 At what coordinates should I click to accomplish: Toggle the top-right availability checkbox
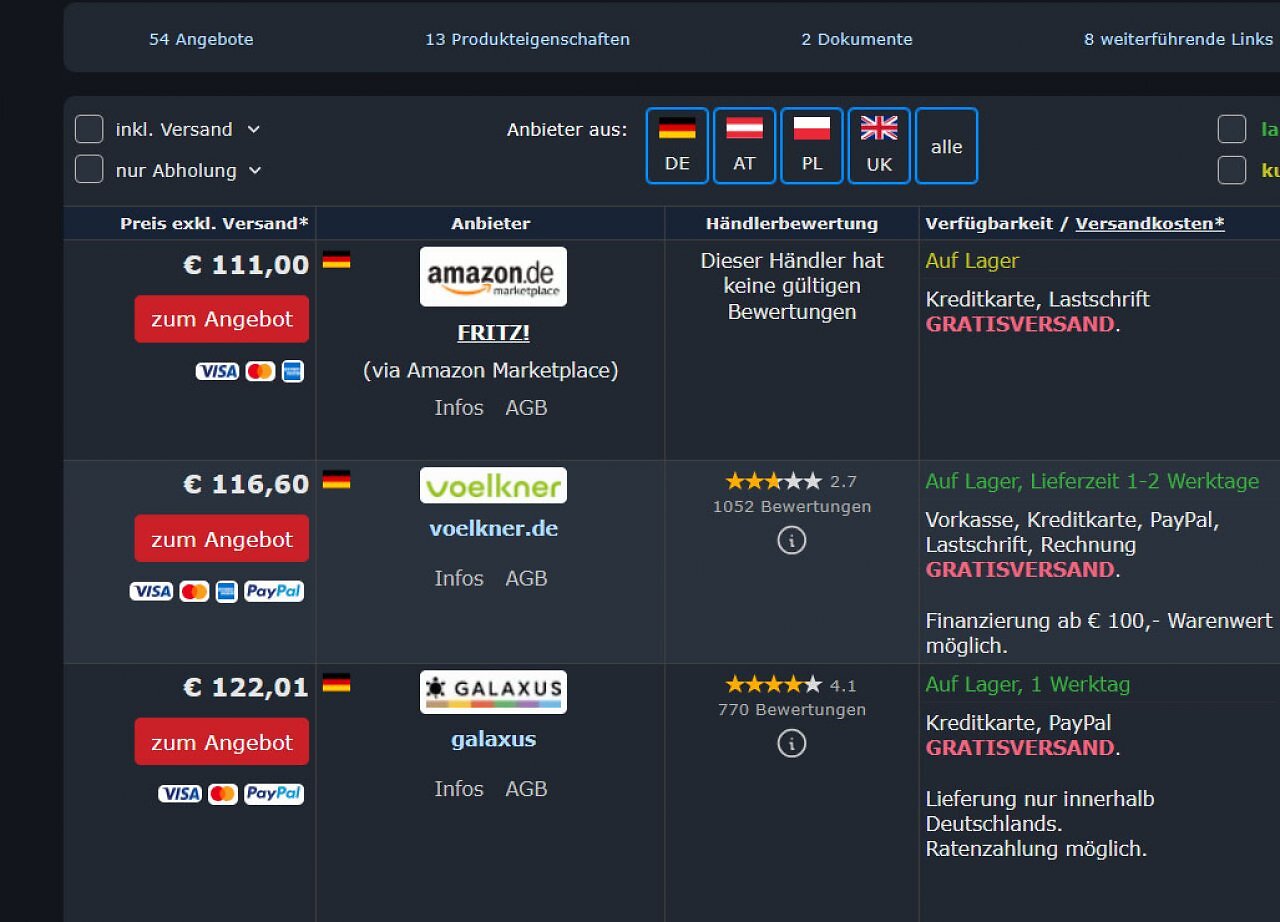pos(1232,129)
